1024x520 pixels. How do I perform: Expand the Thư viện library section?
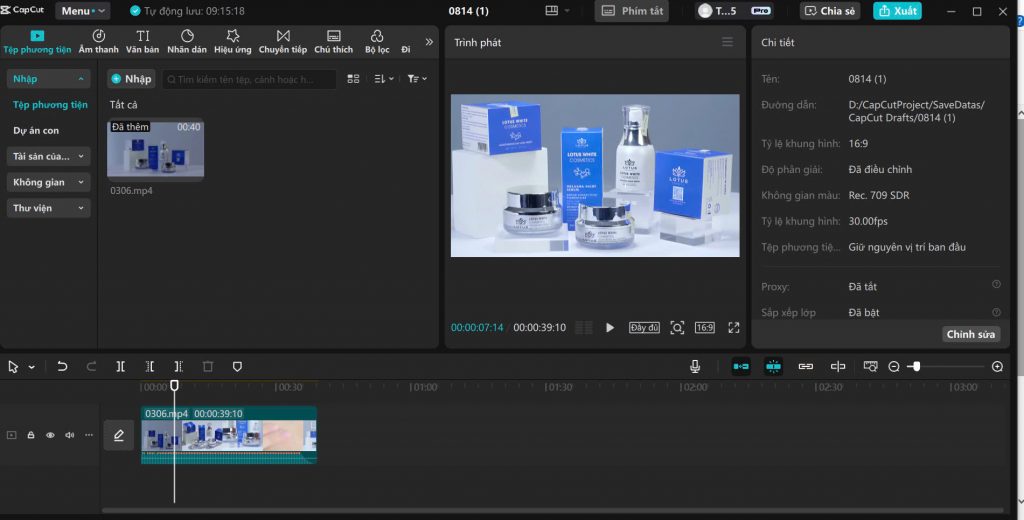click(x=48, y=208)
